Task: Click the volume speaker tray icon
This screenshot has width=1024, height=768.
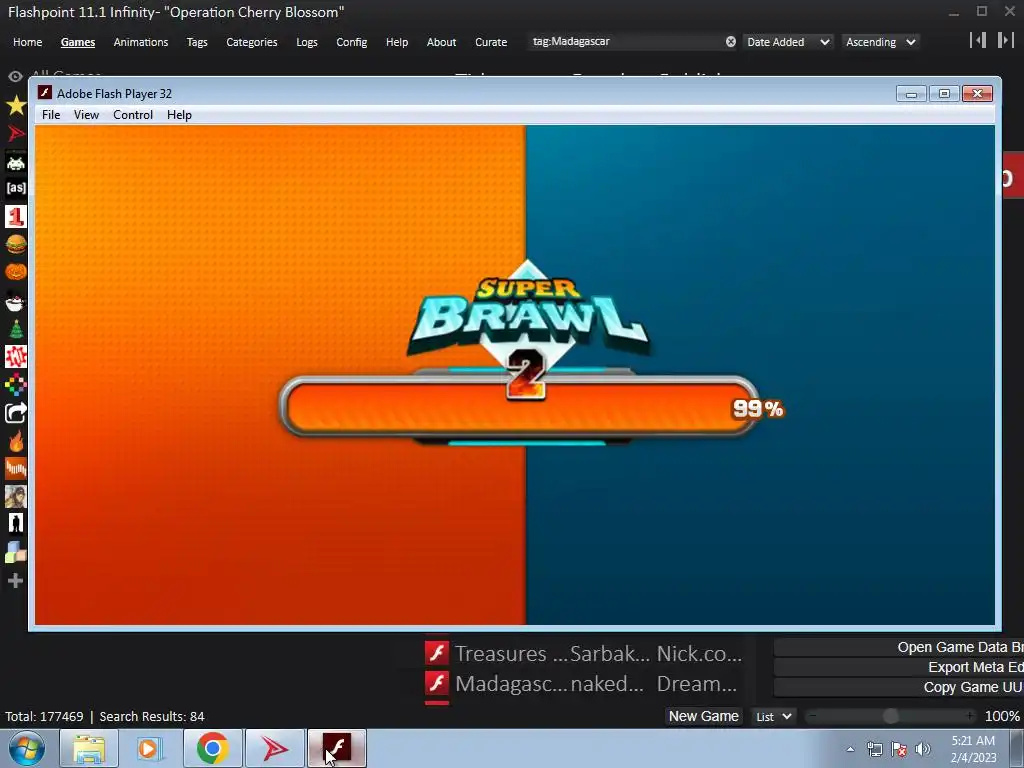Action: [923, 749]
